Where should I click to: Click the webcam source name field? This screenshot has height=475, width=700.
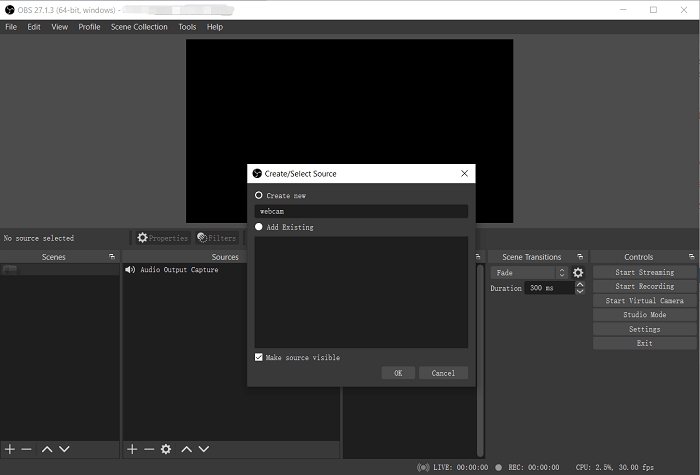(361, 211)
